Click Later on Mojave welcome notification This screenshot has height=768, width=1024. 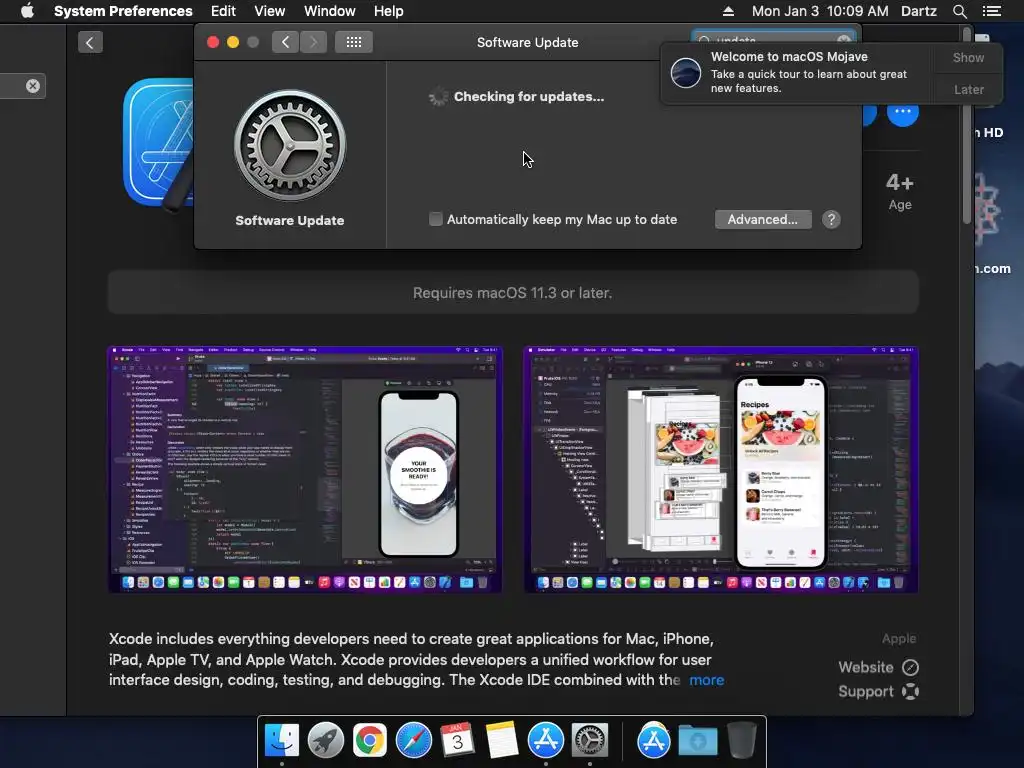(x=968, y=89)
